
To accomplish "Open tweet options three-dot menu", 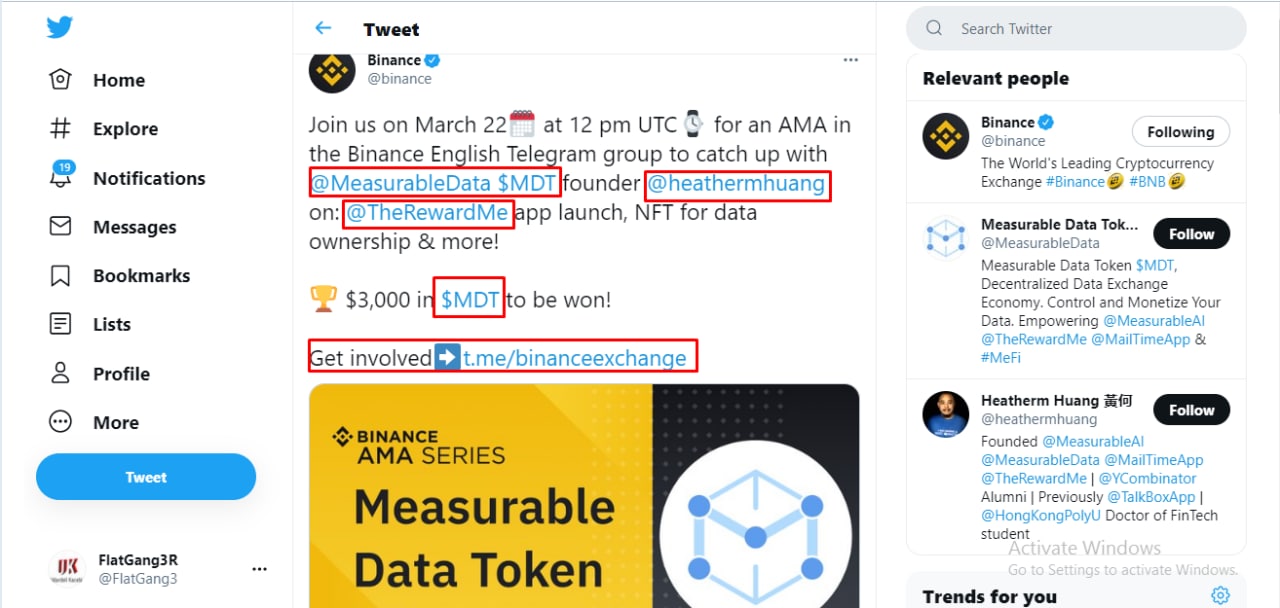I will 850,60.
